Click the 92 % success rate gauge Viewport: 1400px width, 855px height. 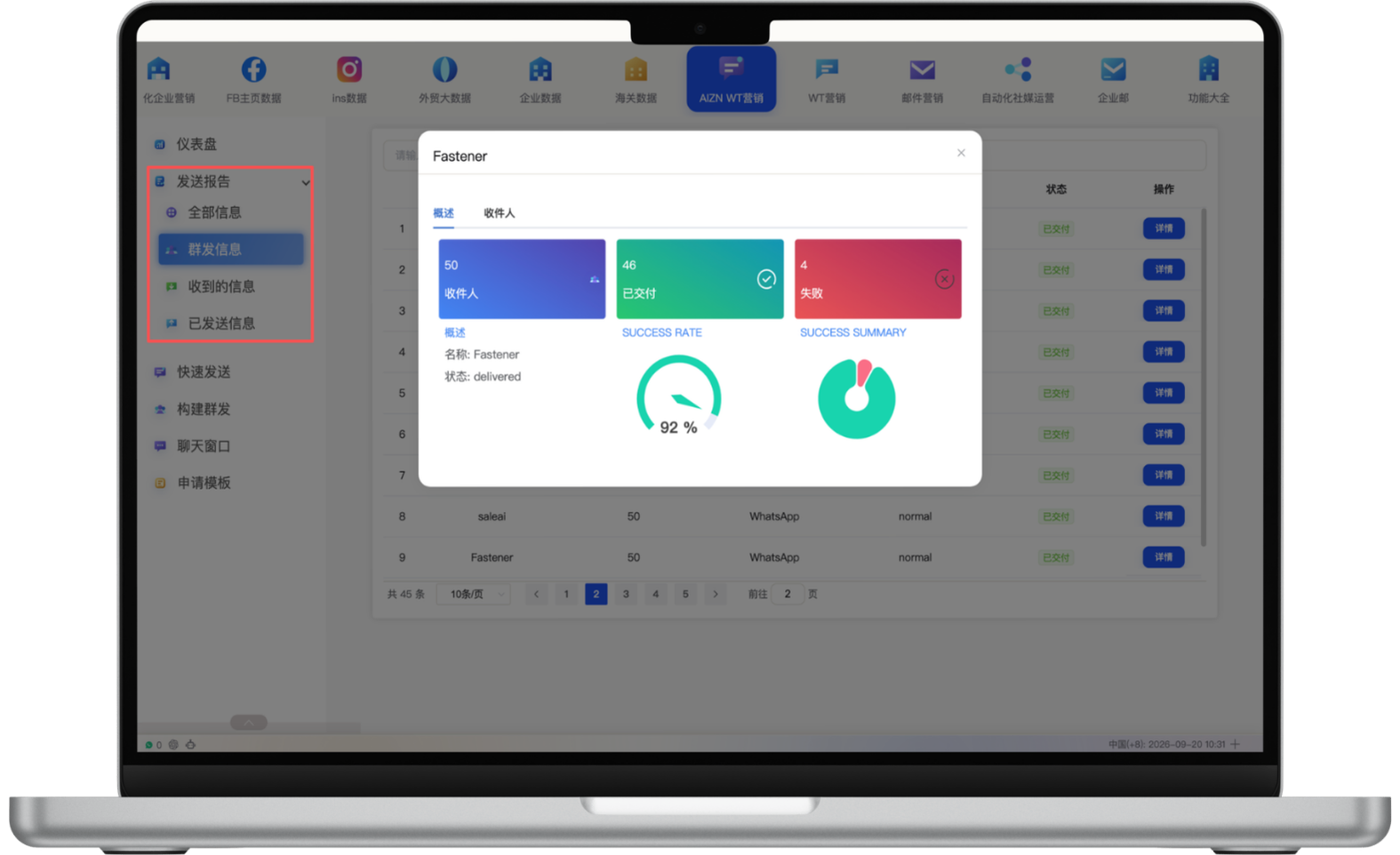point(678,397)
